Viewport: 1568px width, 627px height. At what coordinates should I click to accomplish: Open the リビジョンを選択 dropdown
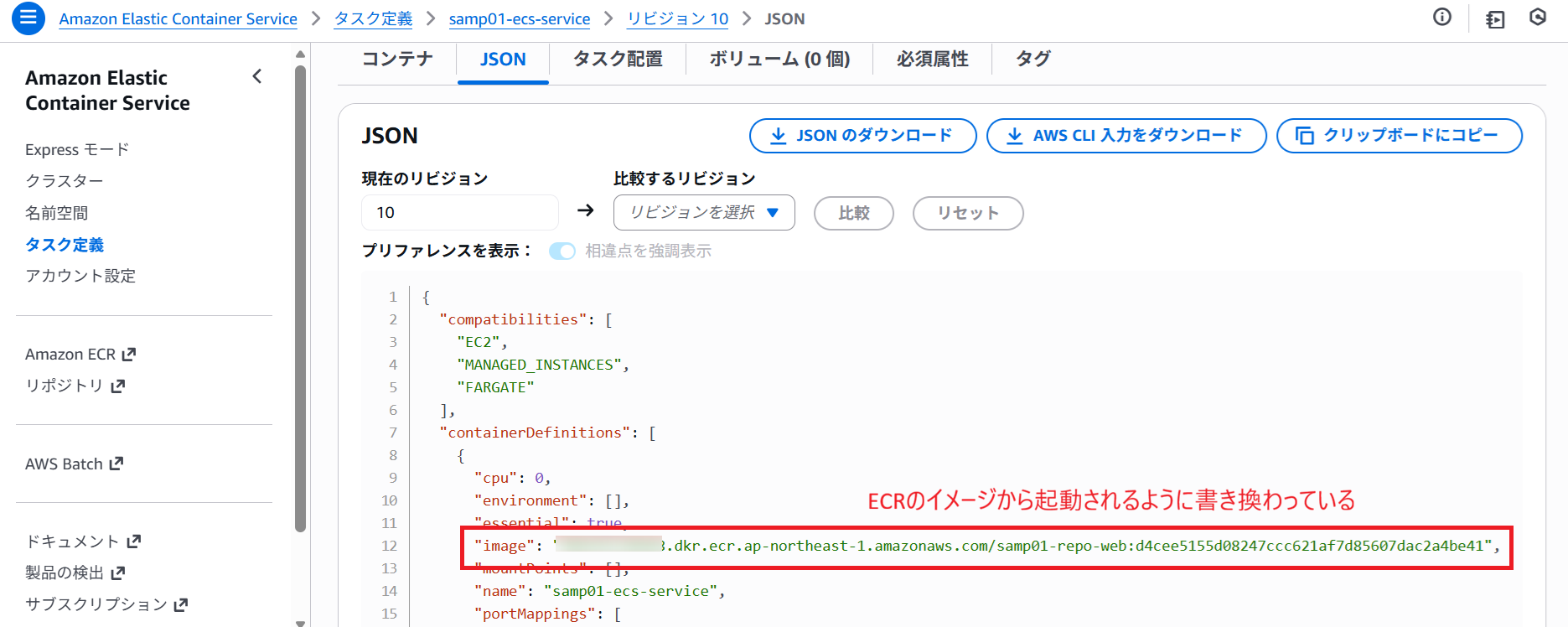coord(704,213)
